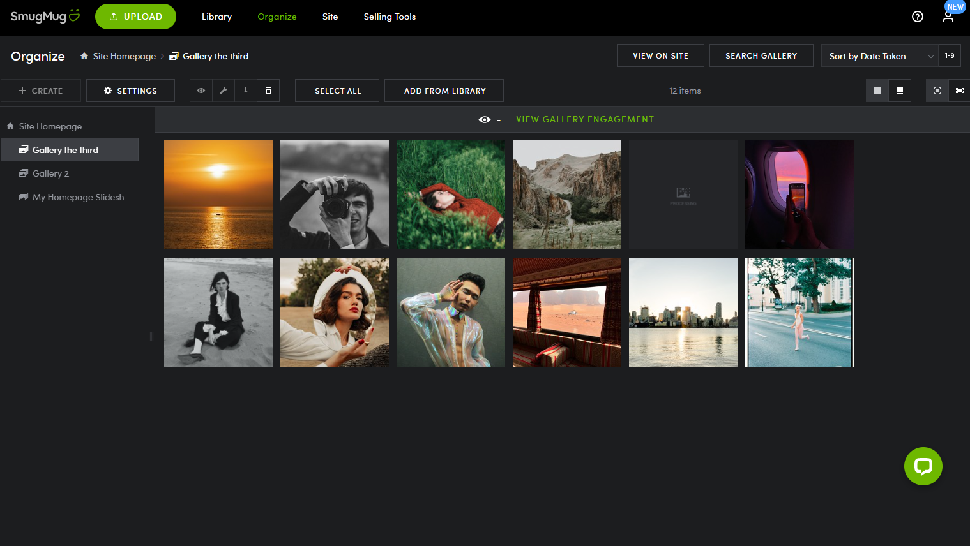Click the green UPLOAD button
970x546 pixels.
(x=135, y=17)
